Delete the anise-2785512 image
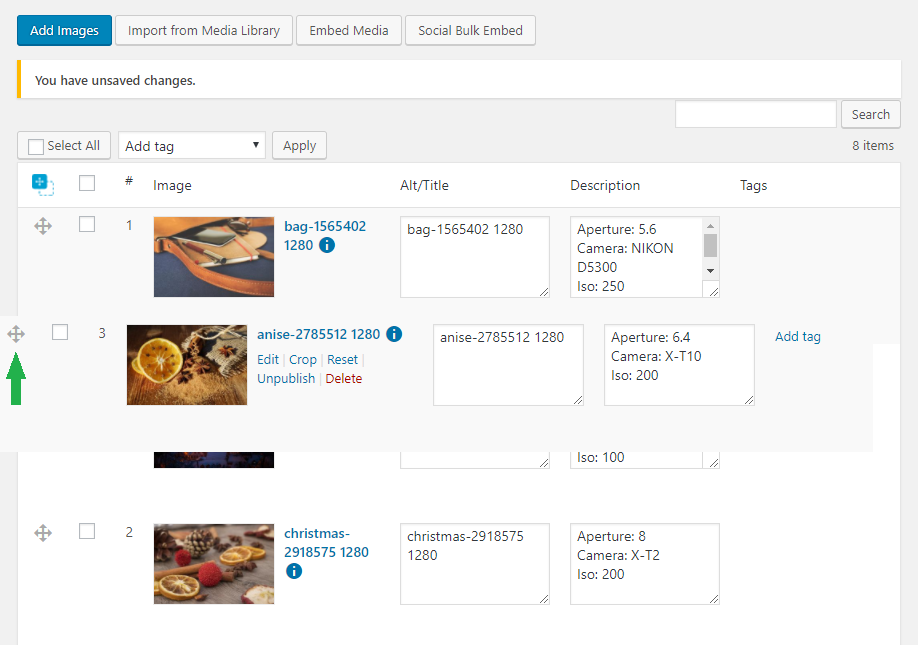Screen dimensions: 918x645 tap(344, 379)
